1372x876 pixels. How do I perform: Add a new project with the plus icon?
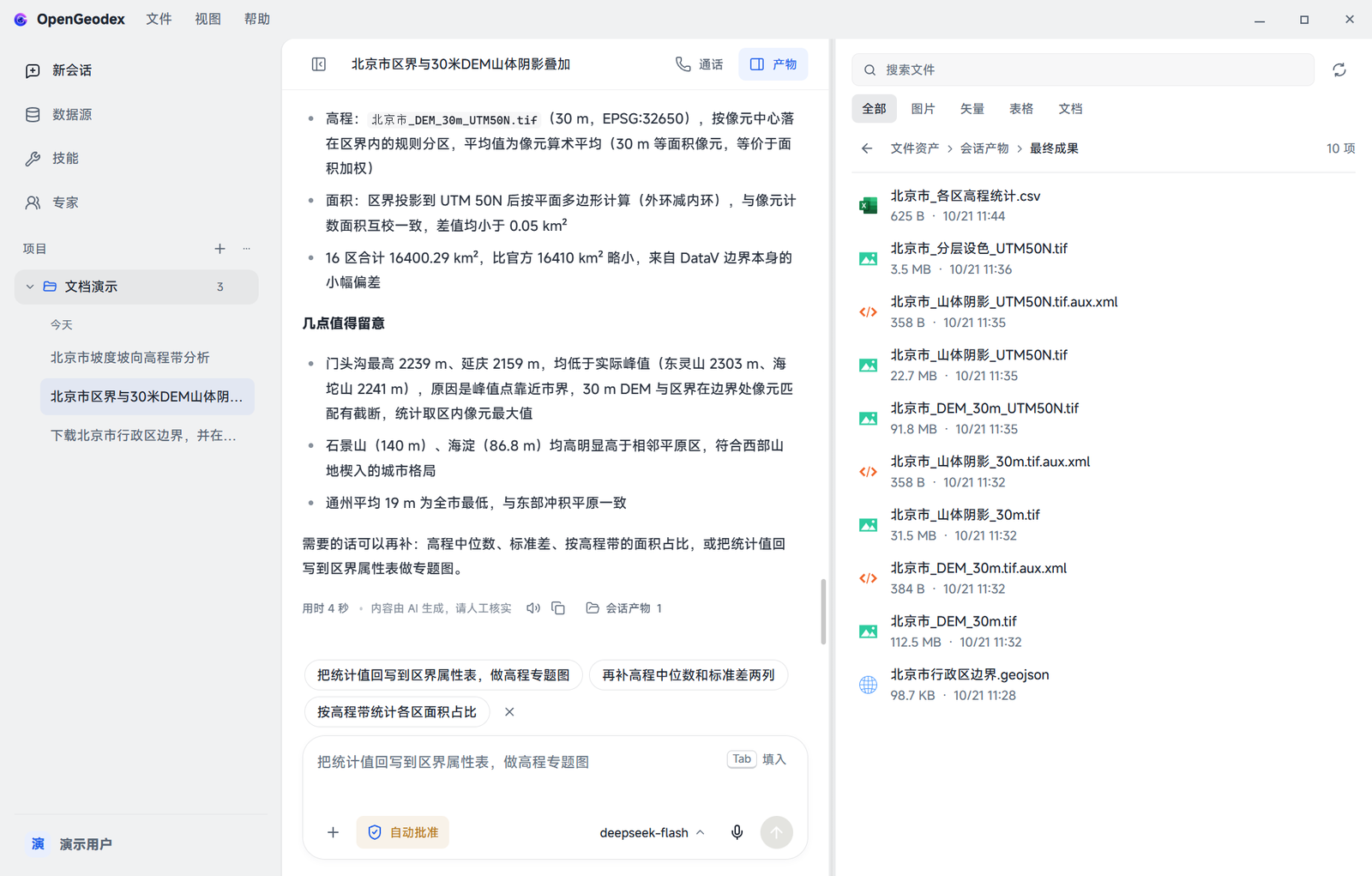pyautogui.click(x=220, y=249)
